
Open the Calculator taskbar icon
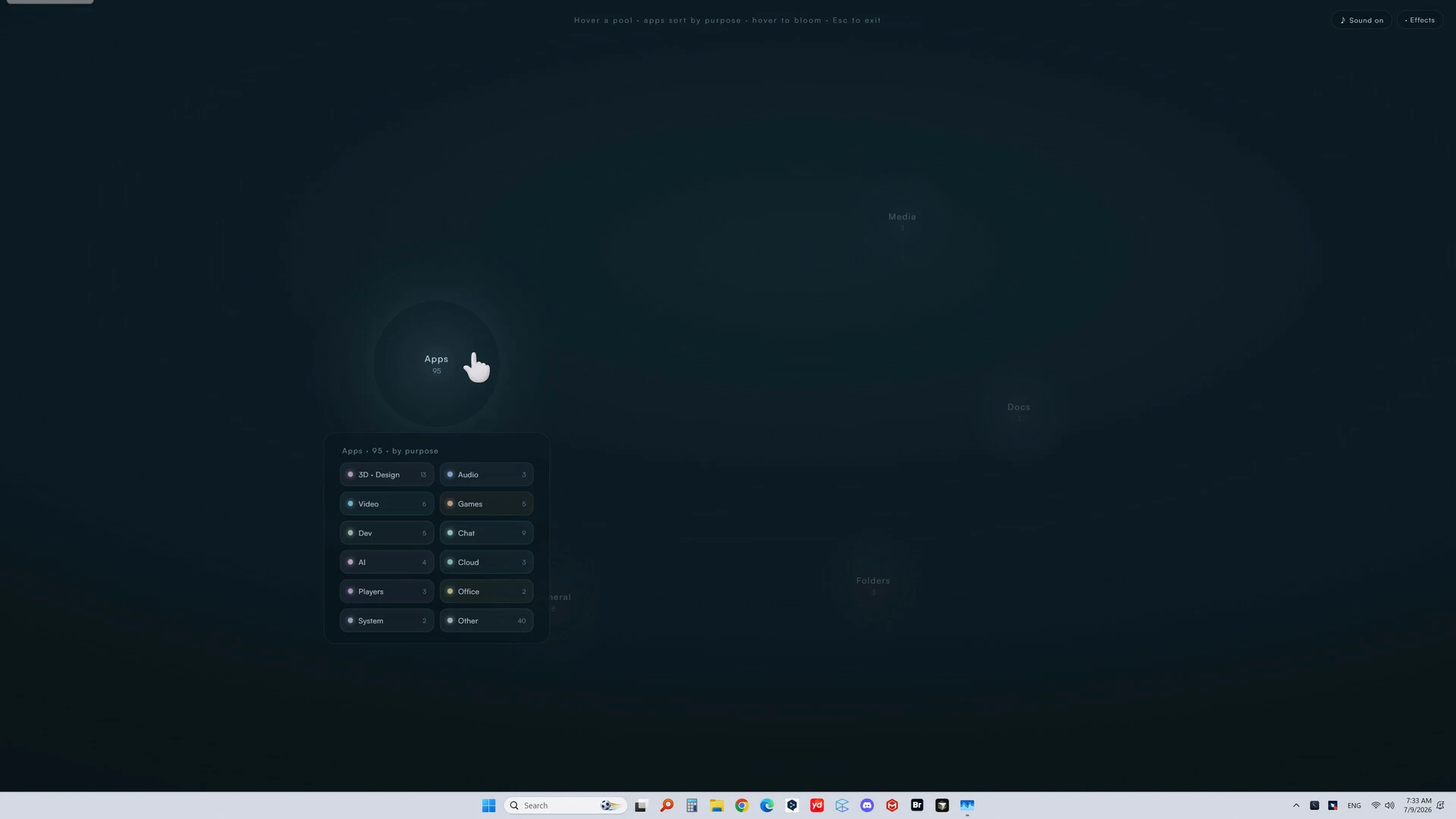pyautogui.click(x=692, y=805)
